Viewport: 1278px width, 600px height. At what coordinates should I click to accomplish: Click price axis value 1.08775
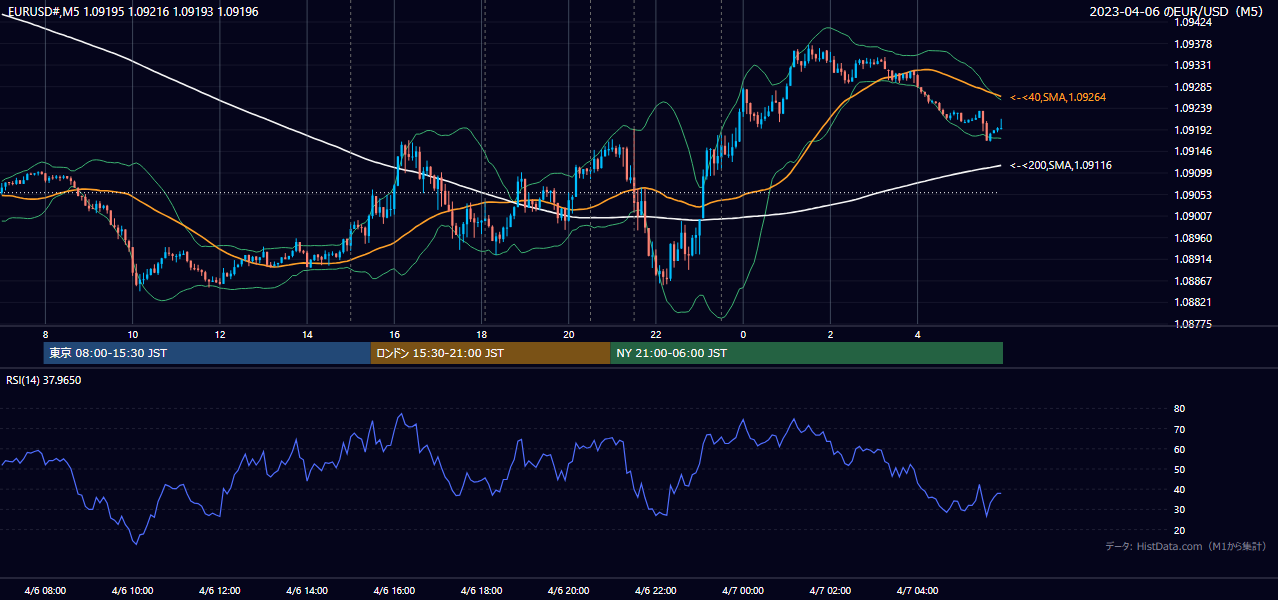coord(1193,324)
